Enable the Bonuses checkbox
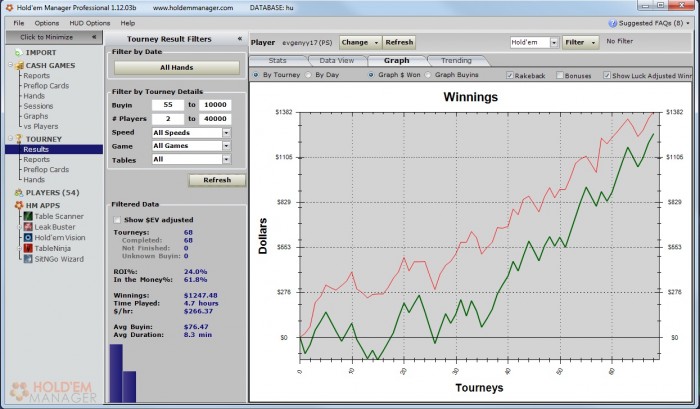This screenshot has width=700, height=409. tap(560, 75)
